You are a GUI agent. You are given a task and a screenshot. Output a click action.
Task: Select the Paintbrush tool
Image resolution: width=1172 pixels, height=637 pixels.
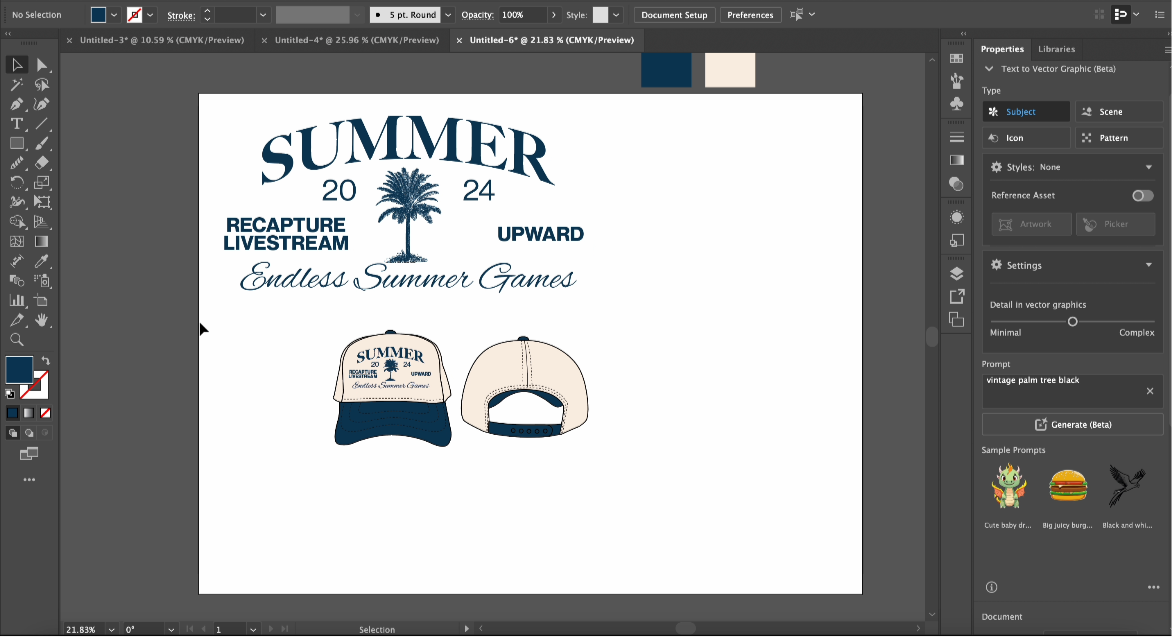[x=42, y=142]
